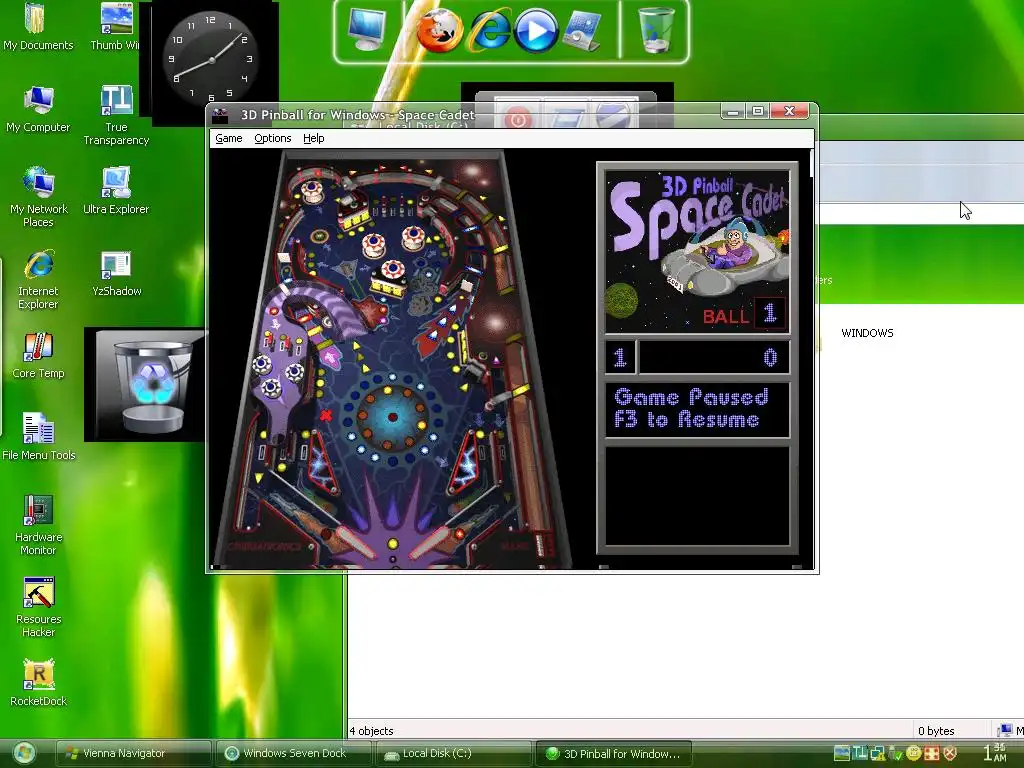Click the red shield icon in the system tray

(x=951, y=753)
